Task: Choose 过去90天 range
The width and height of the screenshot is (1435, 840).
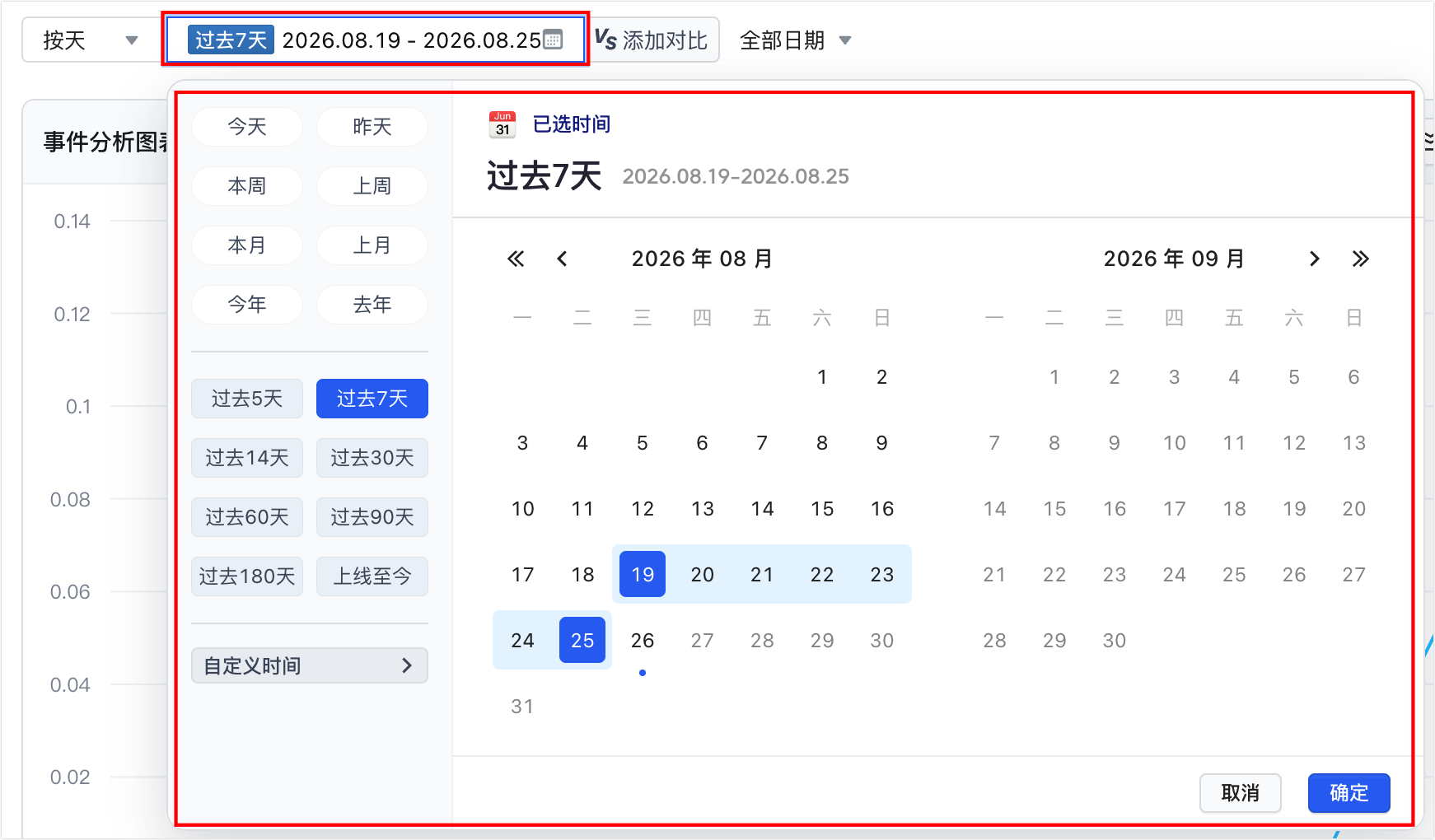Action: (x=372, y=517)
